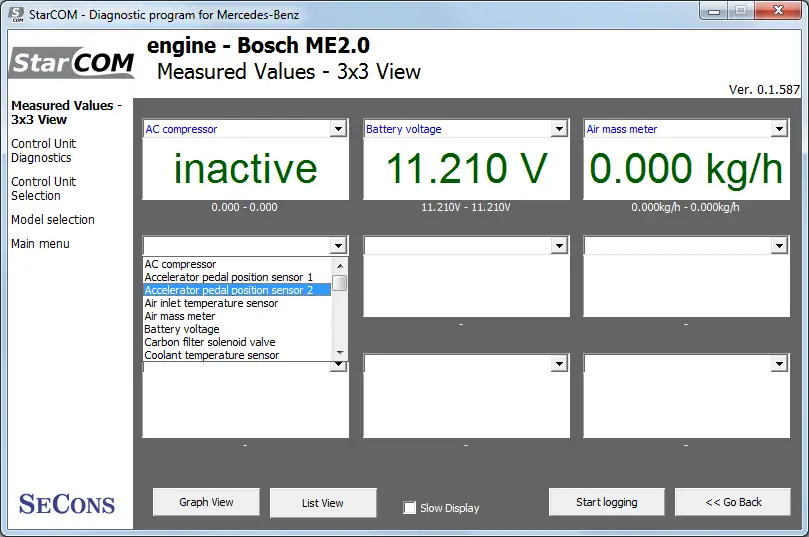
Task: Click the list scrollbar down arrow
Action: click(x=340, y=353)
